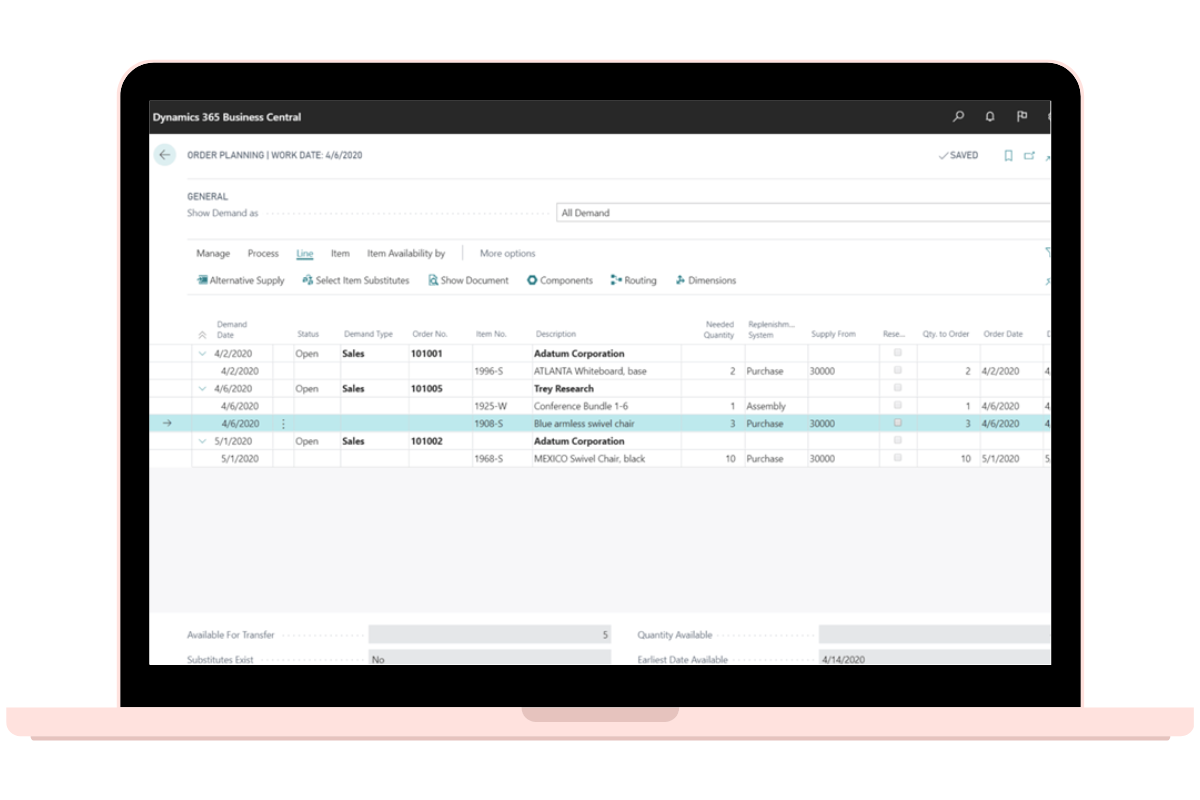Click the Dimensions label
The width and height of the screenshot is (1200, 800).
tap(712, 281)
